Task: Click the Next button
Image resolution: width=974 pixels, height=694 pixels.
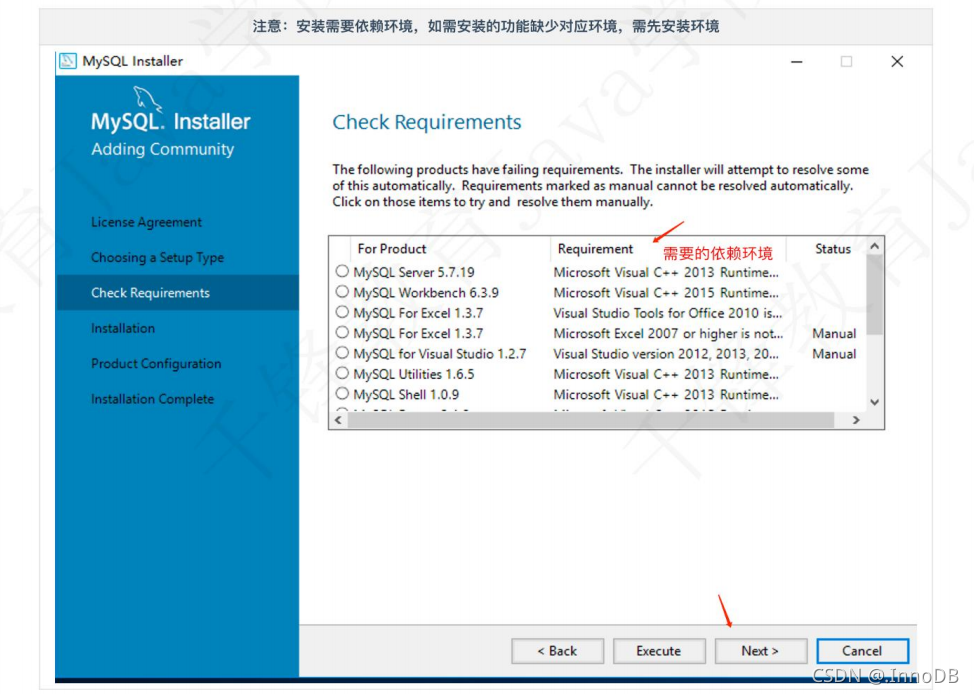Action: (760, 651)
